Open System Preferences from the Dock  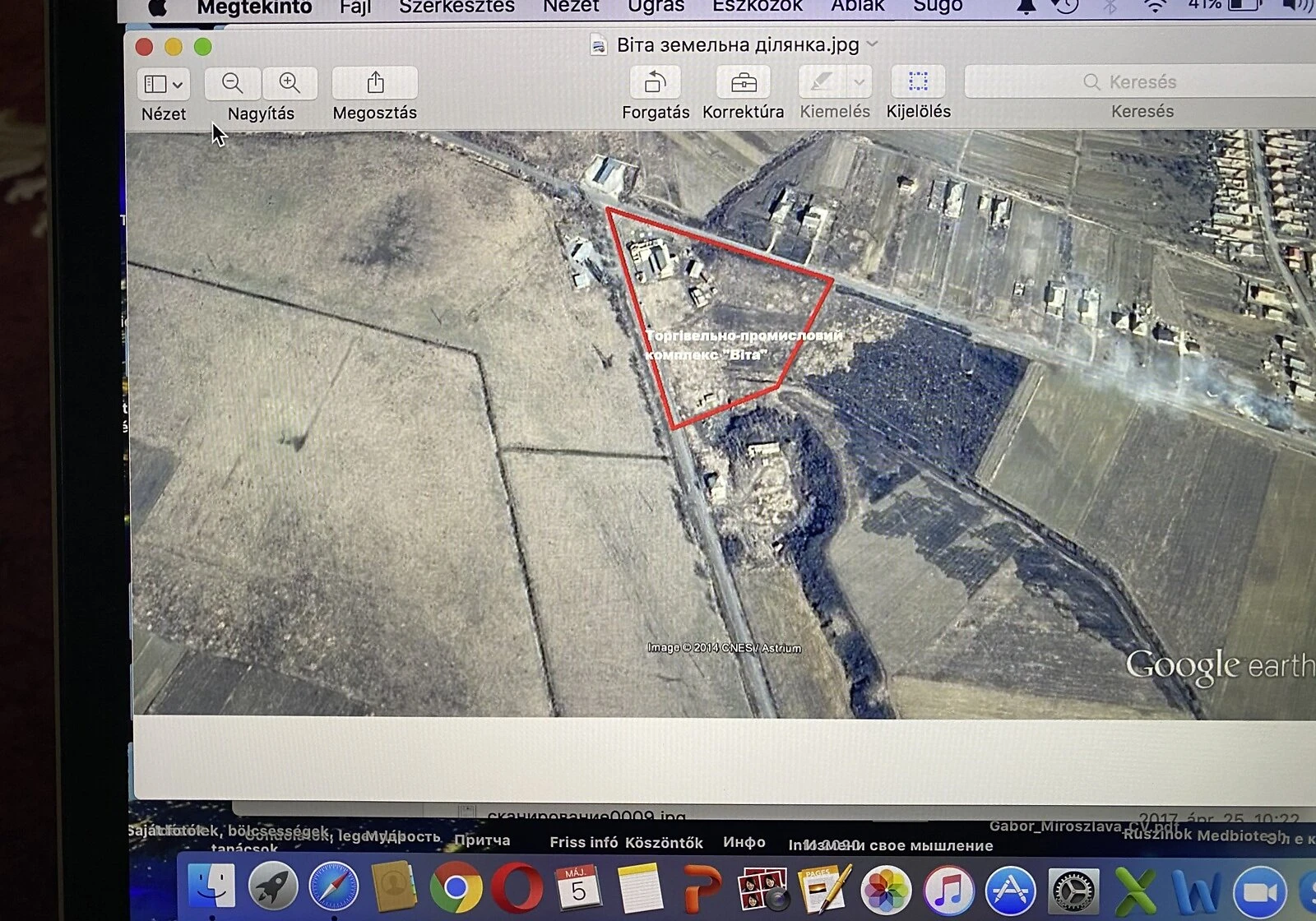(x=1073, y=892)
